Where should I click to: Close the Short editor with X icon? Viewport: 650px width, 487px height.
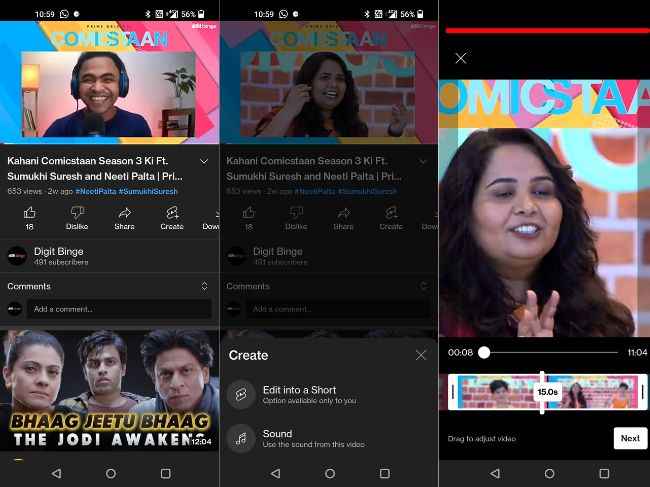tap(461, 58)
